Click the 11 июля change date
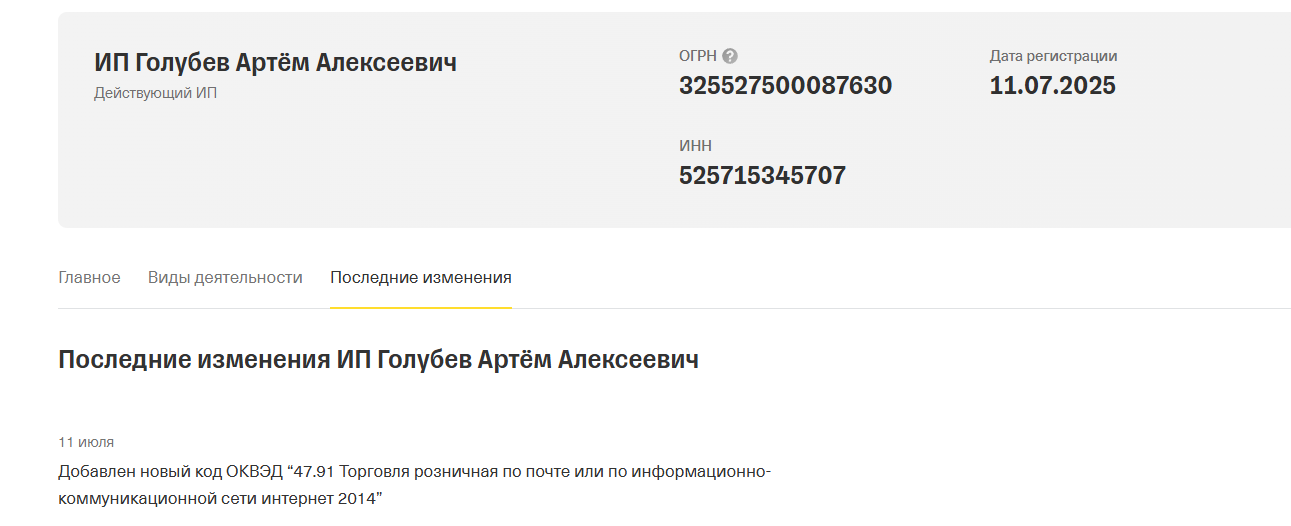The image size is (1291, 526). coord(86,442)
